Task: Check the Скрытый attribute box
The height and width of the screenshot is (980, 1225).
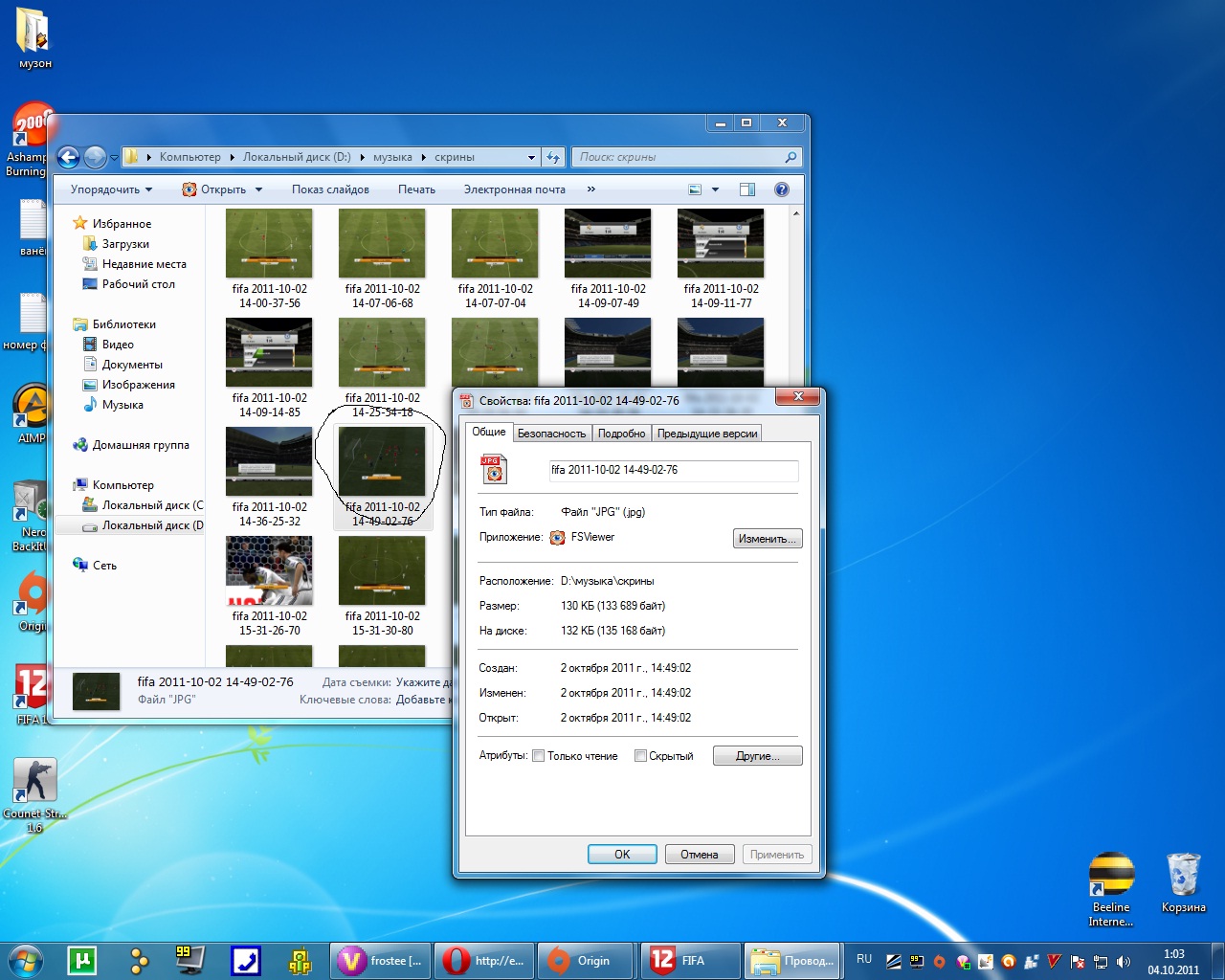Action: [641, 756]
